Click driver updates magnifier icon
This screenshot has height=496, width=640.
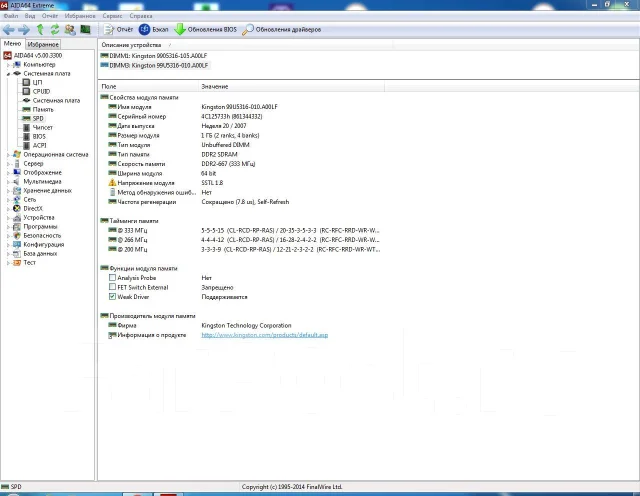coord(248,29)
